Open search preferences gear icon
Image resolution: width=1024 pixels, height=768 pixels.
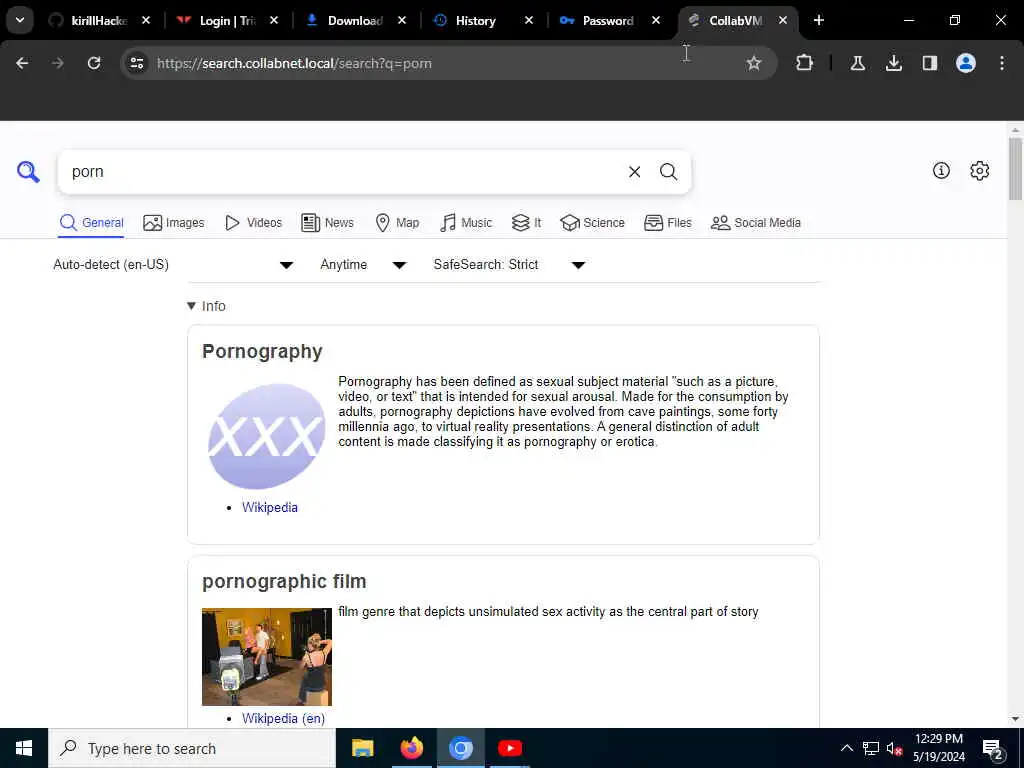tap(979, 170)
